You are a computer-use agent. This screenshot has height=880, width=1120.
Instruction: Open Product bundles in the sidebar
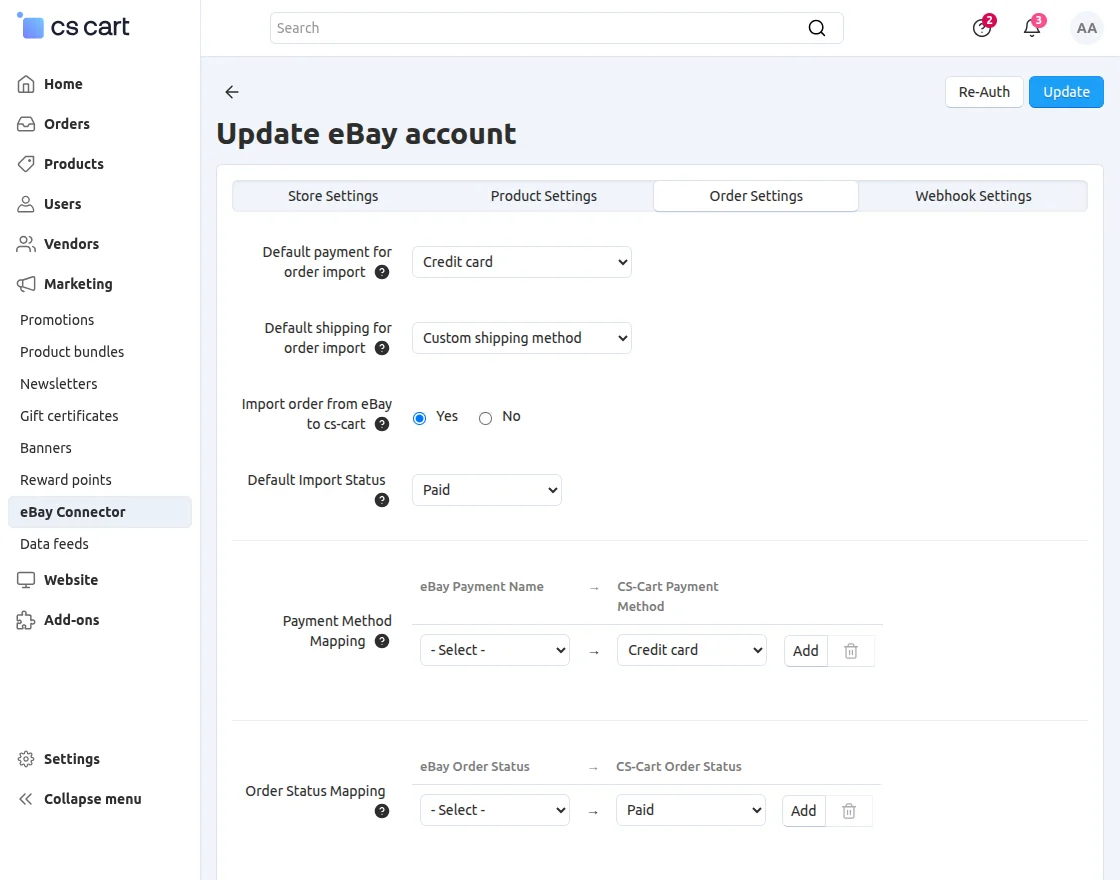72,351
